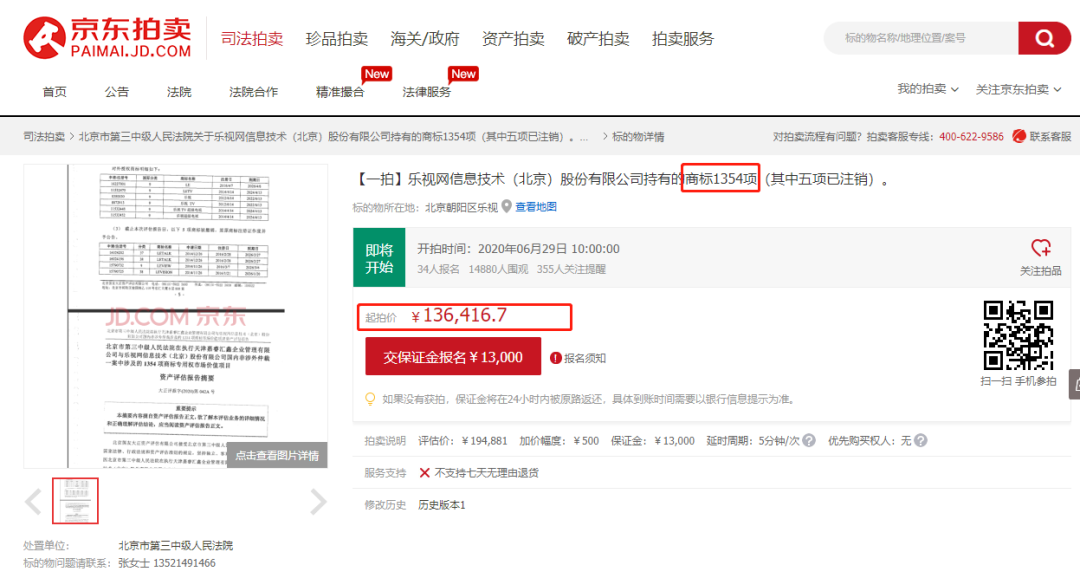The image size is (1080, 578).
Task: Select the small document thumbnail
Action: tap(75, 501)
